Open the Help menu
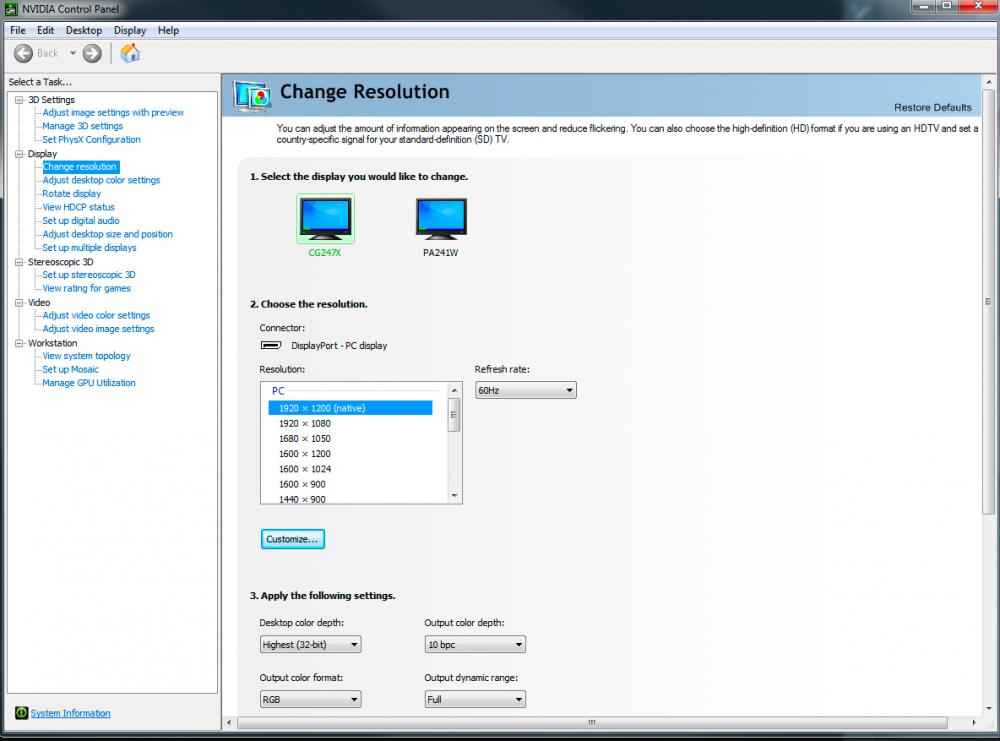Image resolution: width=1000 pixels, height=741 pixels. click(168, 31)
